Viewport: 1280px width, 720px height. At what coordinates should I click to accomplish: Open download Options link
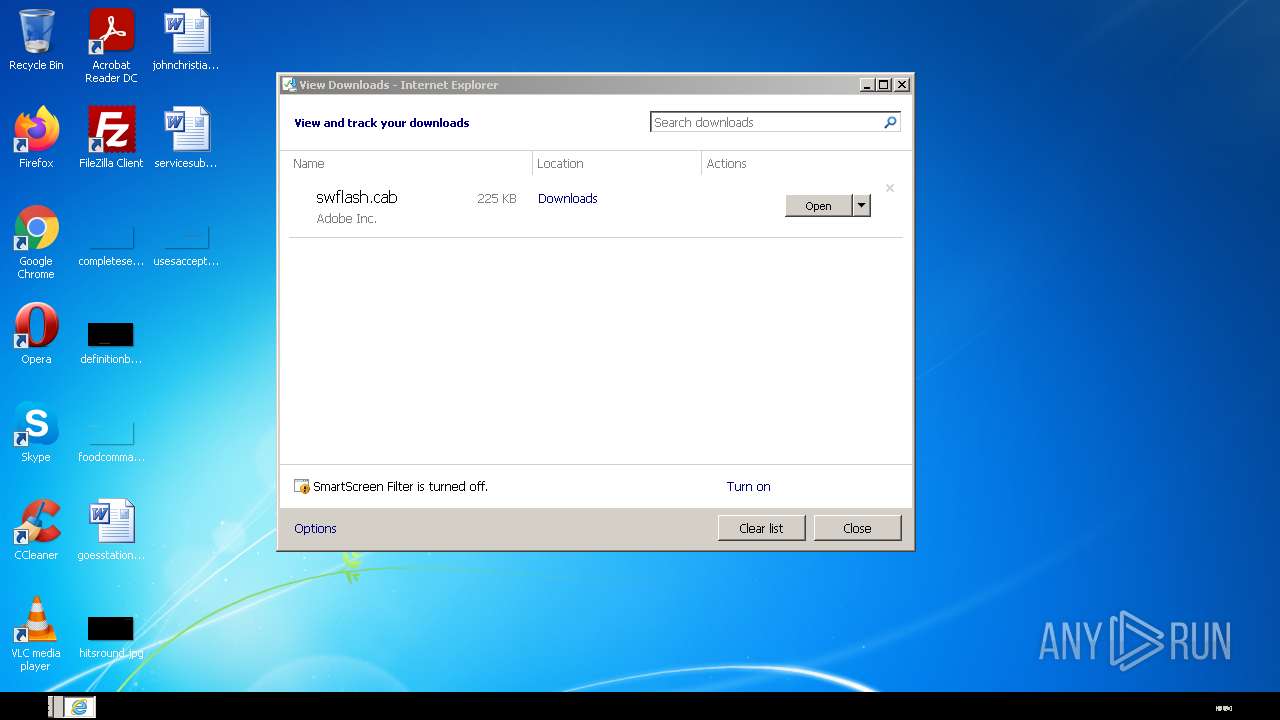pyautogui.click(x=315, y=528)
